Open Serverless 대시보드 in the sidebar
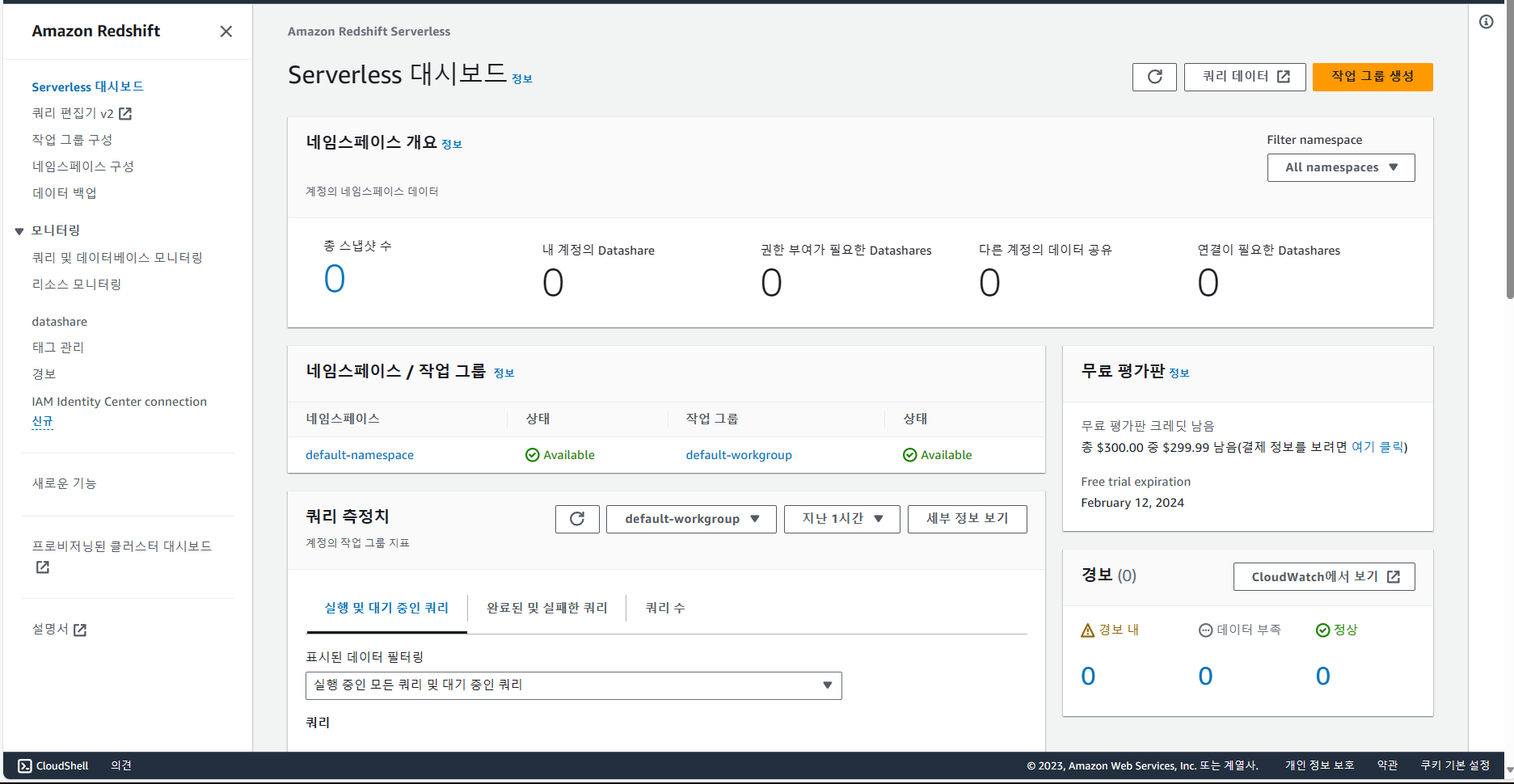This screenshot has height=784, width=1514. [88, 86]
